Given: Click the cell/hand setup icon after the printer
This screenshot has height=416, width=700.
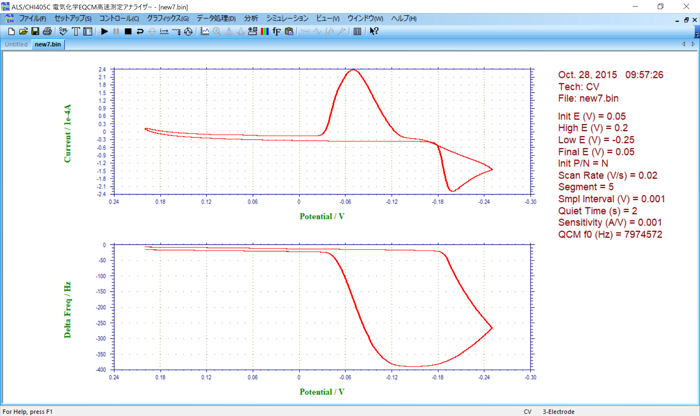Looking at the screenshot, I should [63, 31].
